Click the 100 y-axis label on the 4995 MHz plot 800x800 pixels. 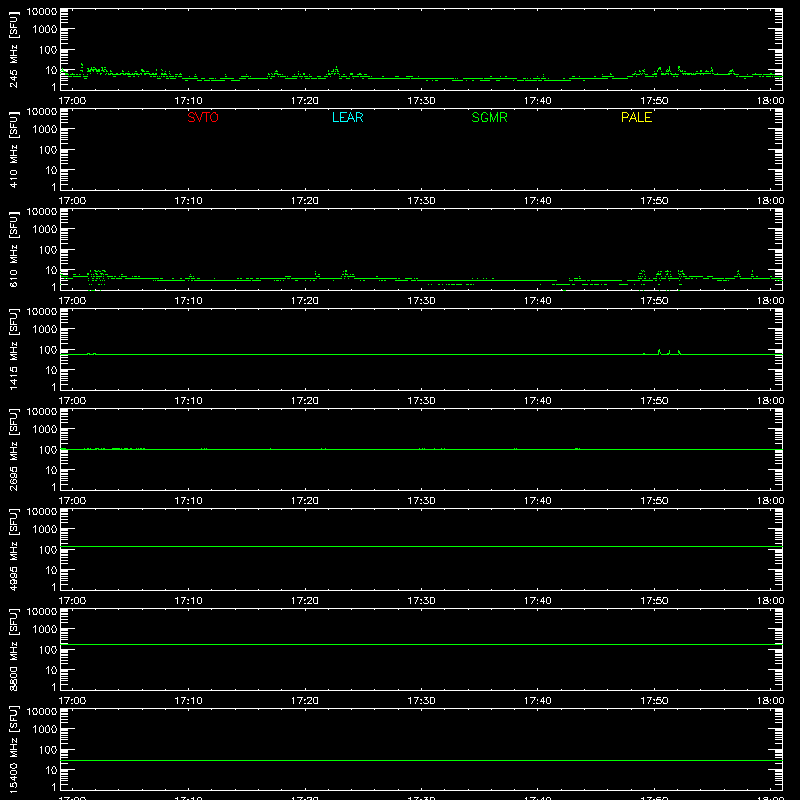pyautogui.click(x=48, y=550)
